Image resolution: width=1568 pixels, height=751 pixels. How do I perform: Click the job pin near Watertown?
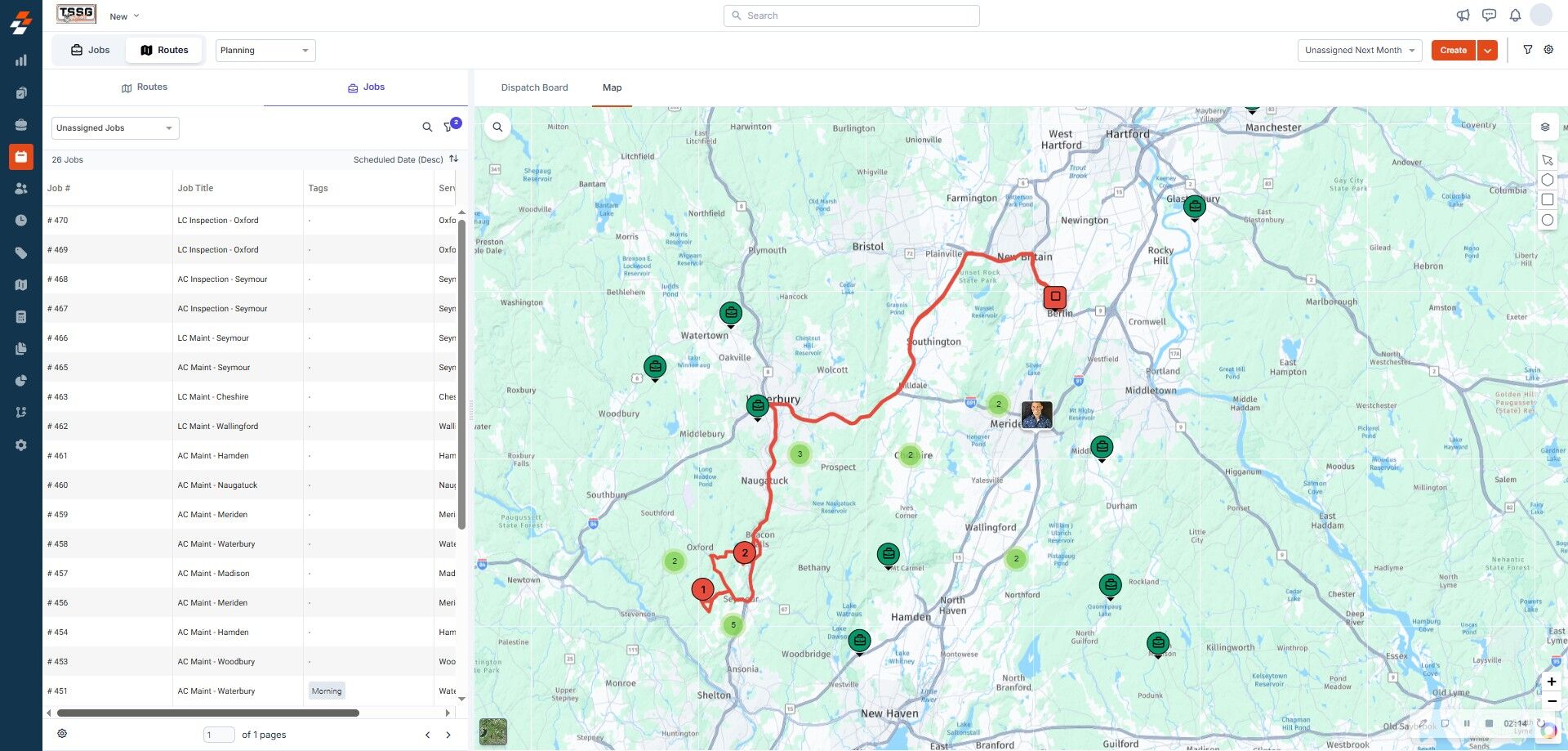pyautogui.click(x=731, y=314)
